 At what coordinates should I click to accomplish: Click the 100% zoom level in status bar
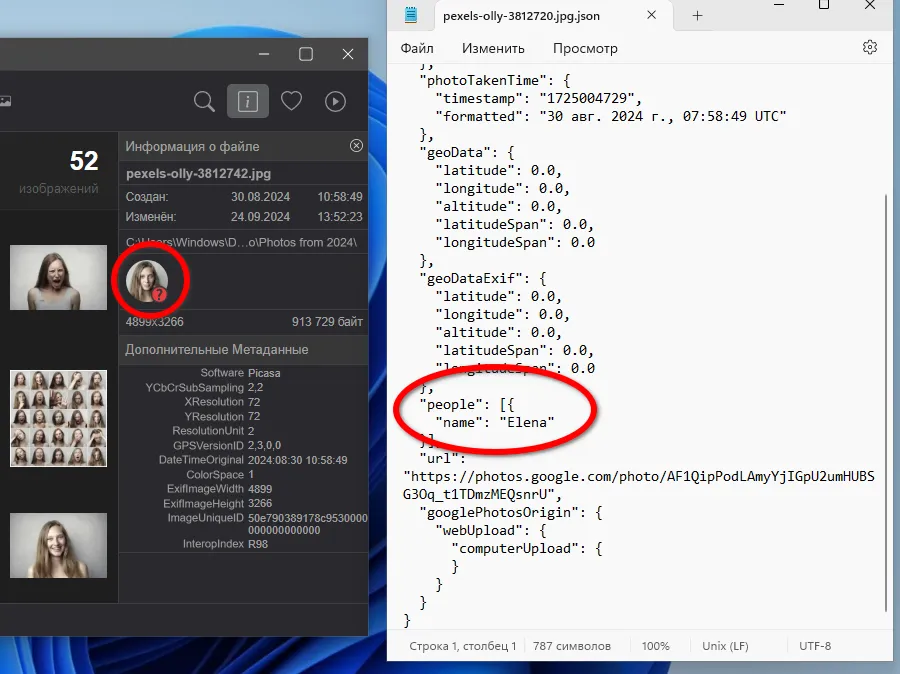[656, 646]
